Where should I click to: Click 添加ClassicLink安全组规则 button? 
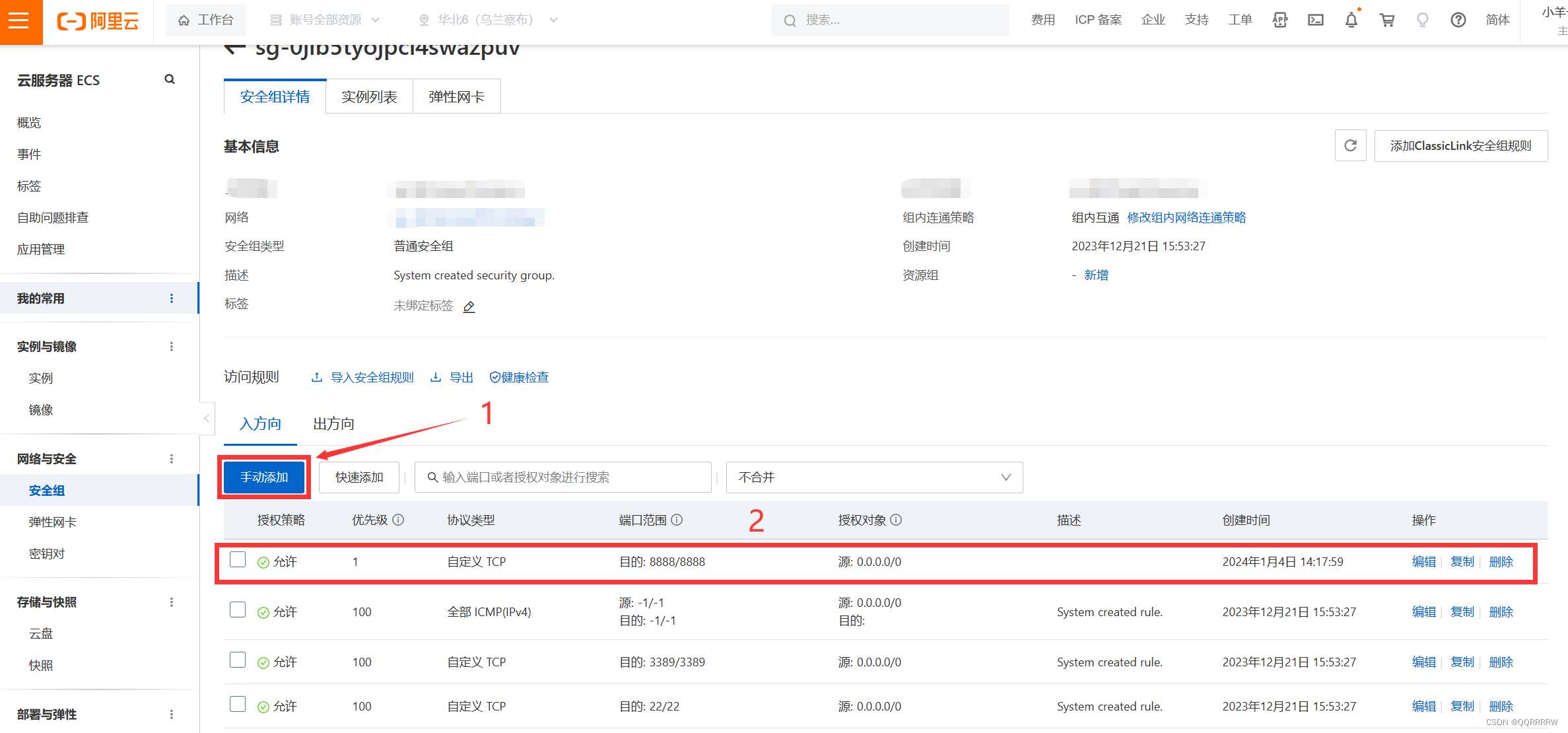1460,145
